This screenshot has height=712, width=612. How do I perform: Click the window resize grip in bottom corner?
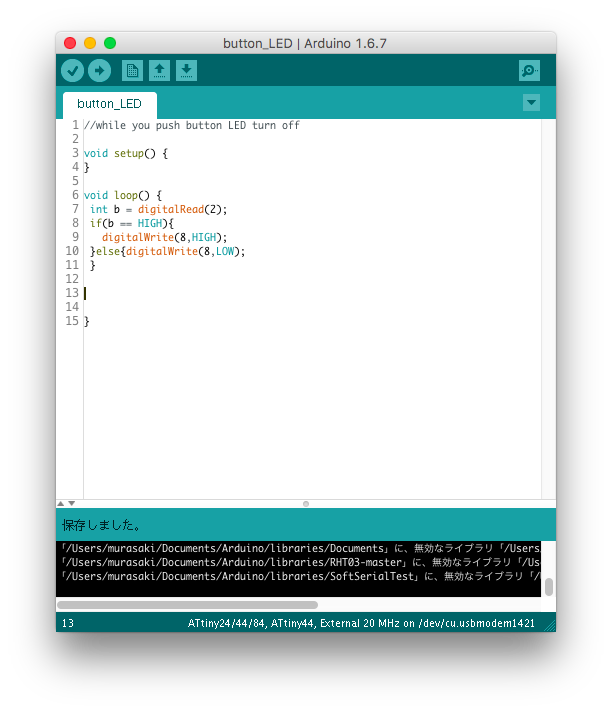pyautogui.click(x=550, y=626)
